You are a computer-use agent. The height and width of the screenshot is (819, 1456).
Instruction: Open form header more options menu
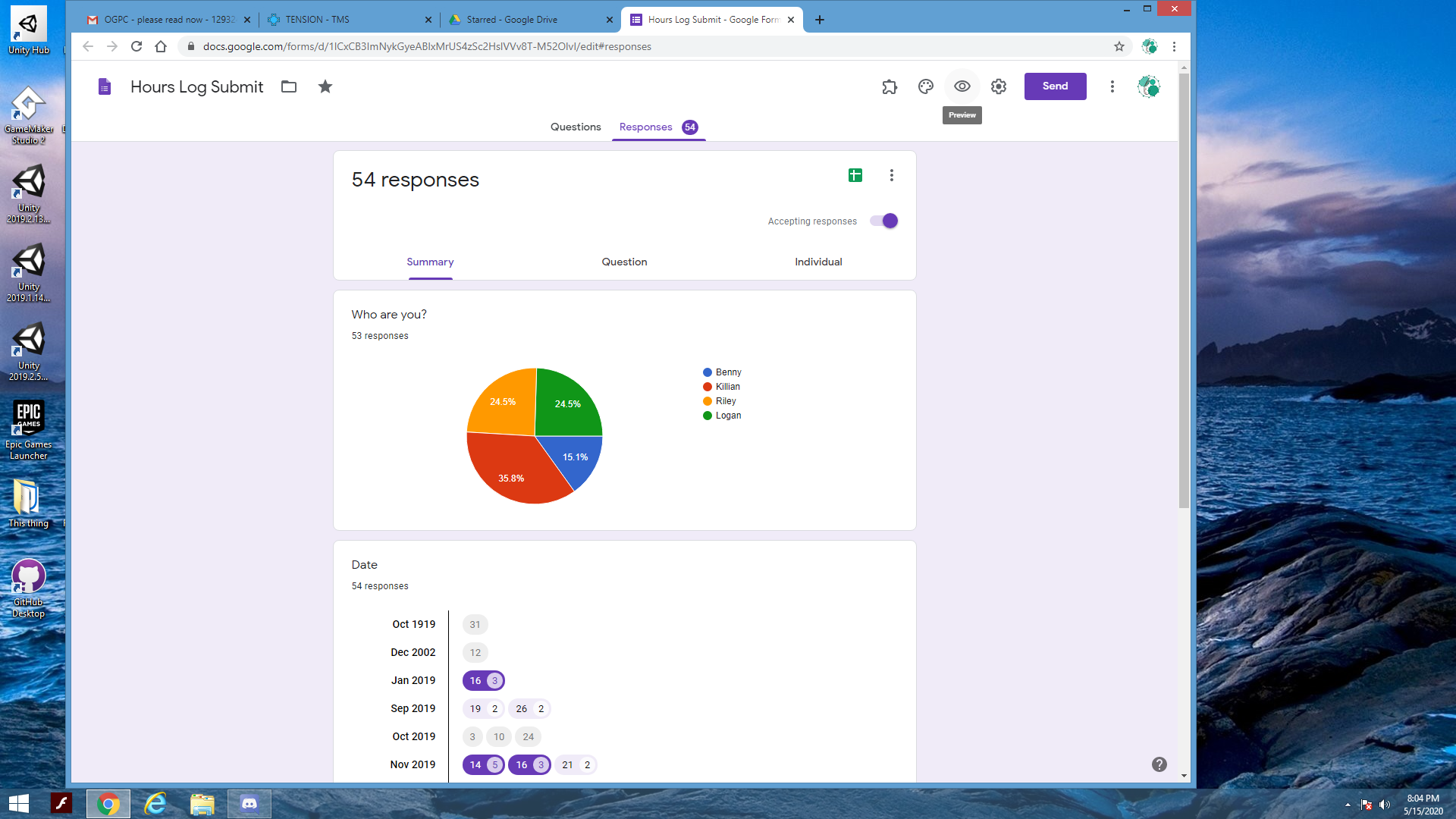[1112, 86]
